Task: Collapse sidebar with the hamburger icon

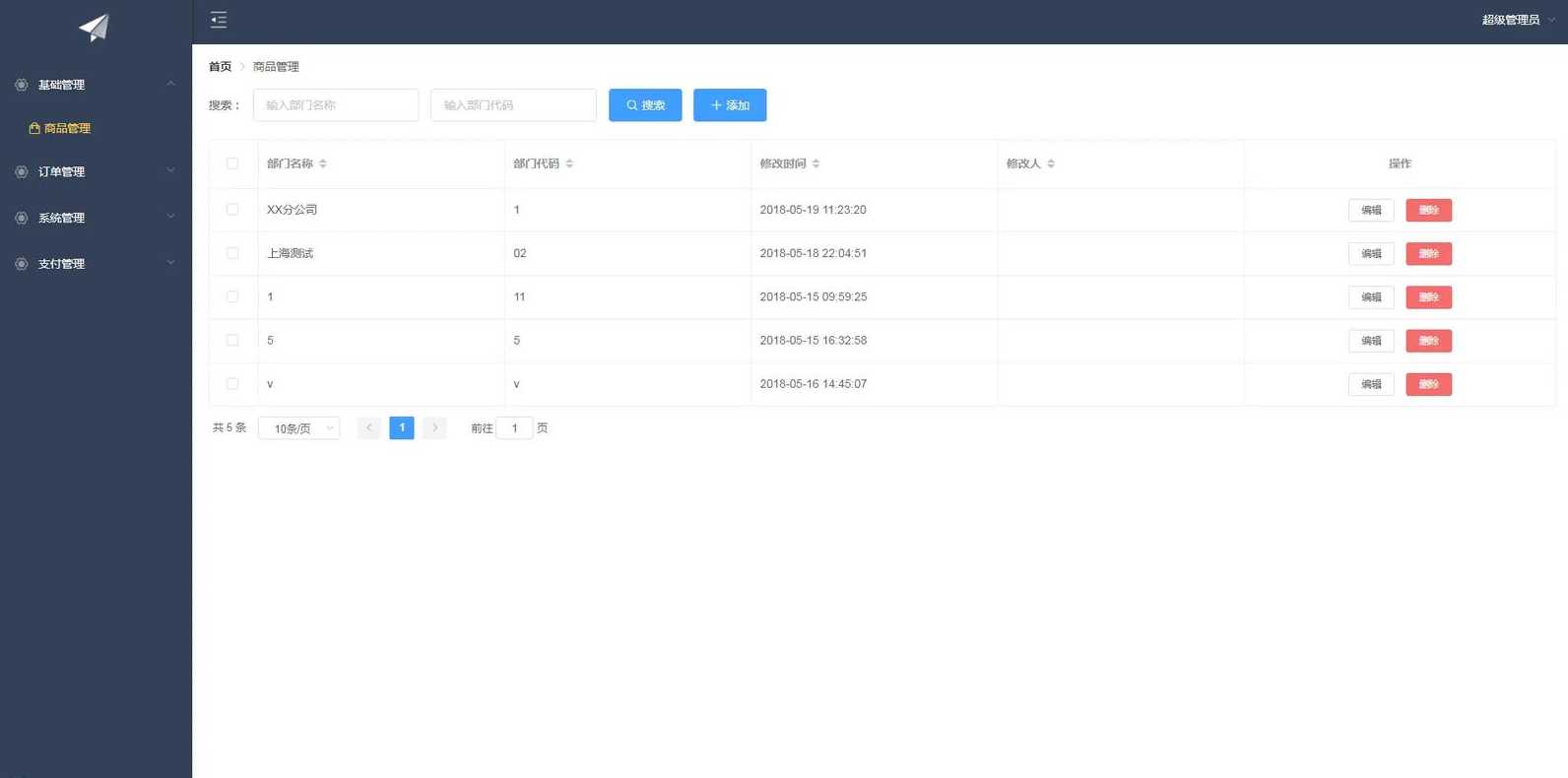Action: (x=219, y=20)
